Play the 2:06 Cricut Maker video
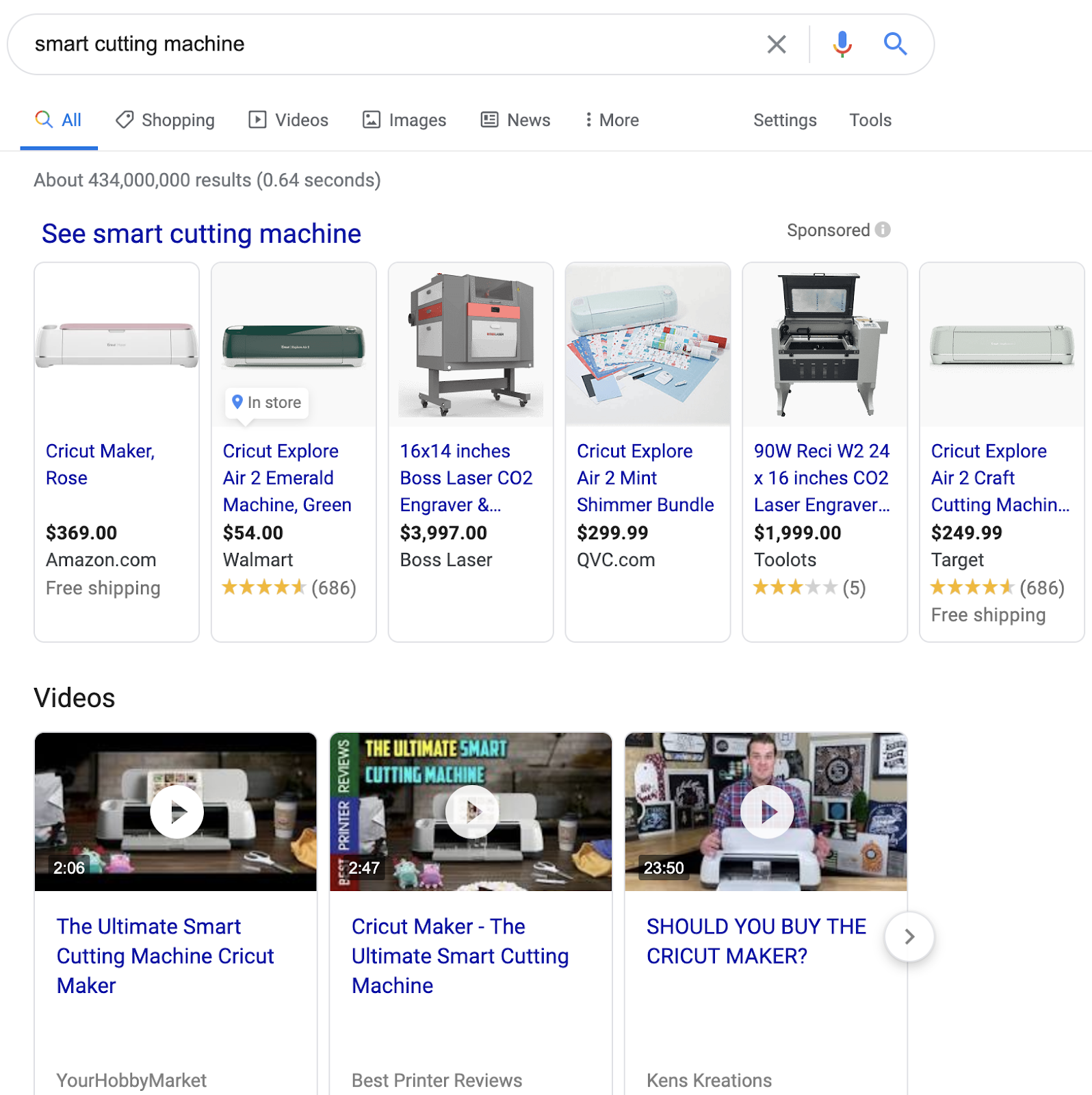 tap(176, 812)
